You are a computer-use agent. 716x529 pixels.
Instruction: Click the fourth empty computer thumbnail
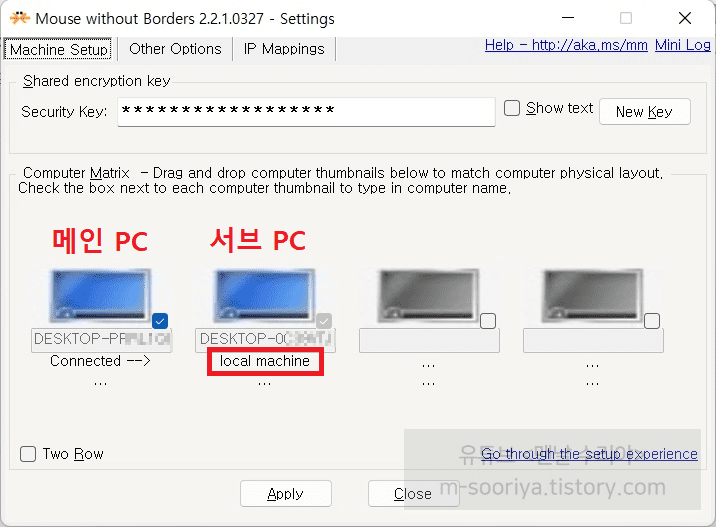pos(592,297)
